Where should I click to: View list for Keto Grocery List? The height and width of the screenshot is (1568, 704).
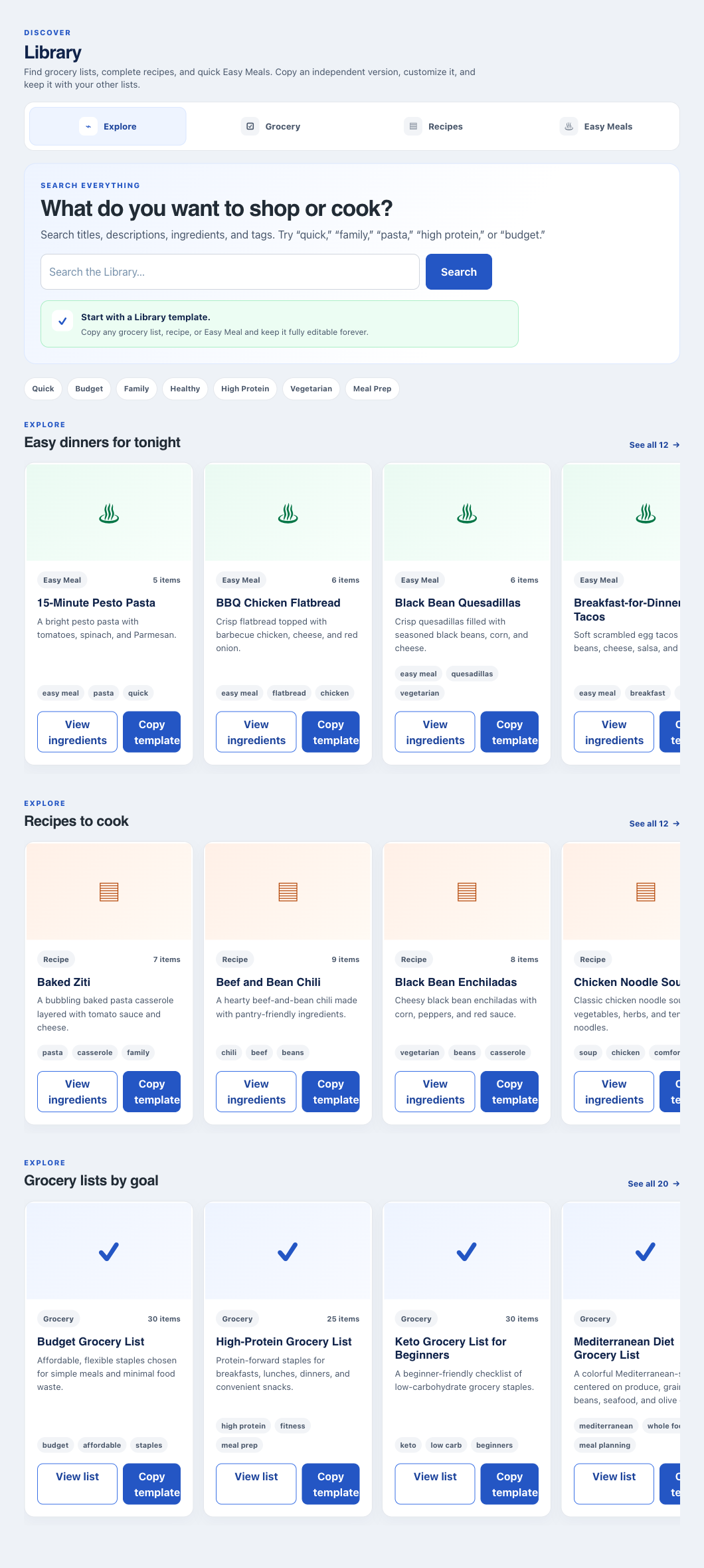pyautogui.click(x=435, y=1484)
